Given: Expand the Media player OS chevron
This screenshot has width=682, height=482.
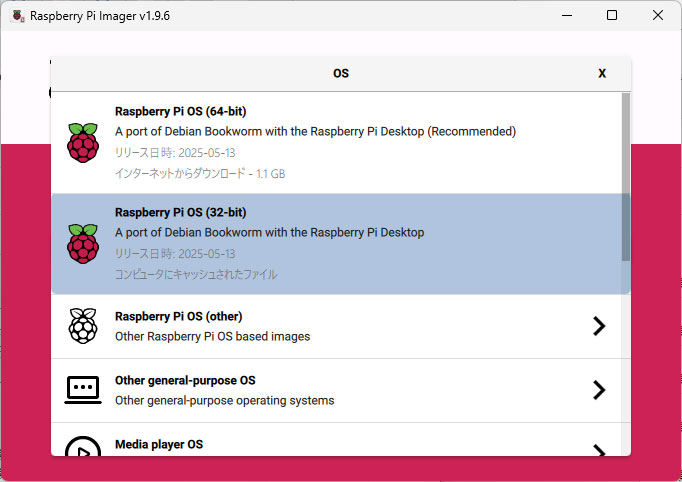Looking at the screenshot, I should [x=599, y=450].
